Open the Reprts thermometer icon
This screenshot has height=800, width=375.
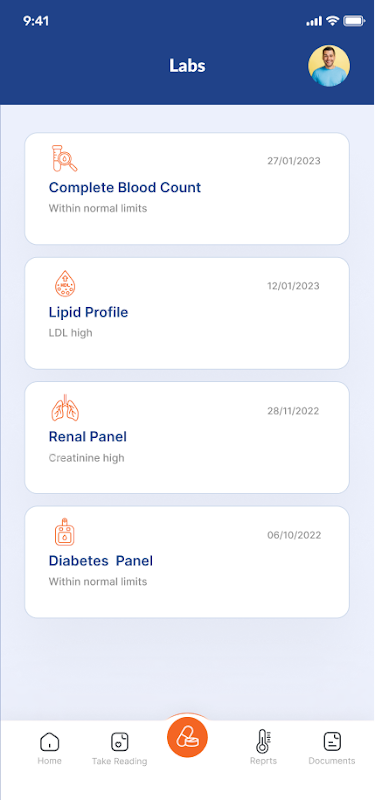click(263, 741)
